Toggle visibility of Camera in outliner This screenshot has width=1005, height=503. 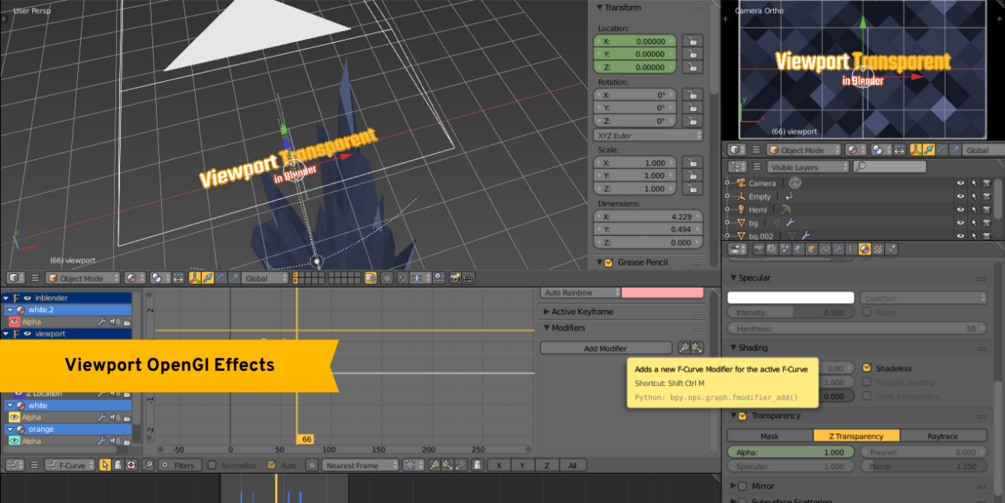pos(960,183)
